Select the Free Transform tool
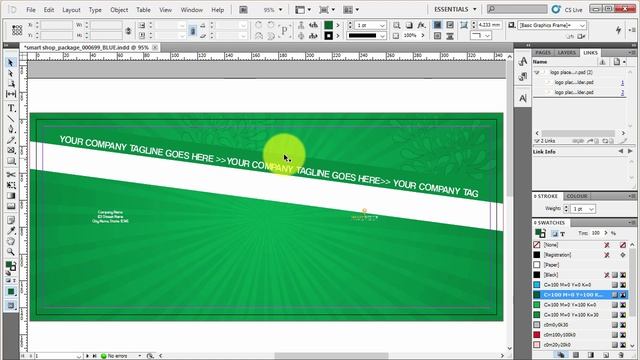Viewport: 640px width, 360px height. [x=11, y=185]
